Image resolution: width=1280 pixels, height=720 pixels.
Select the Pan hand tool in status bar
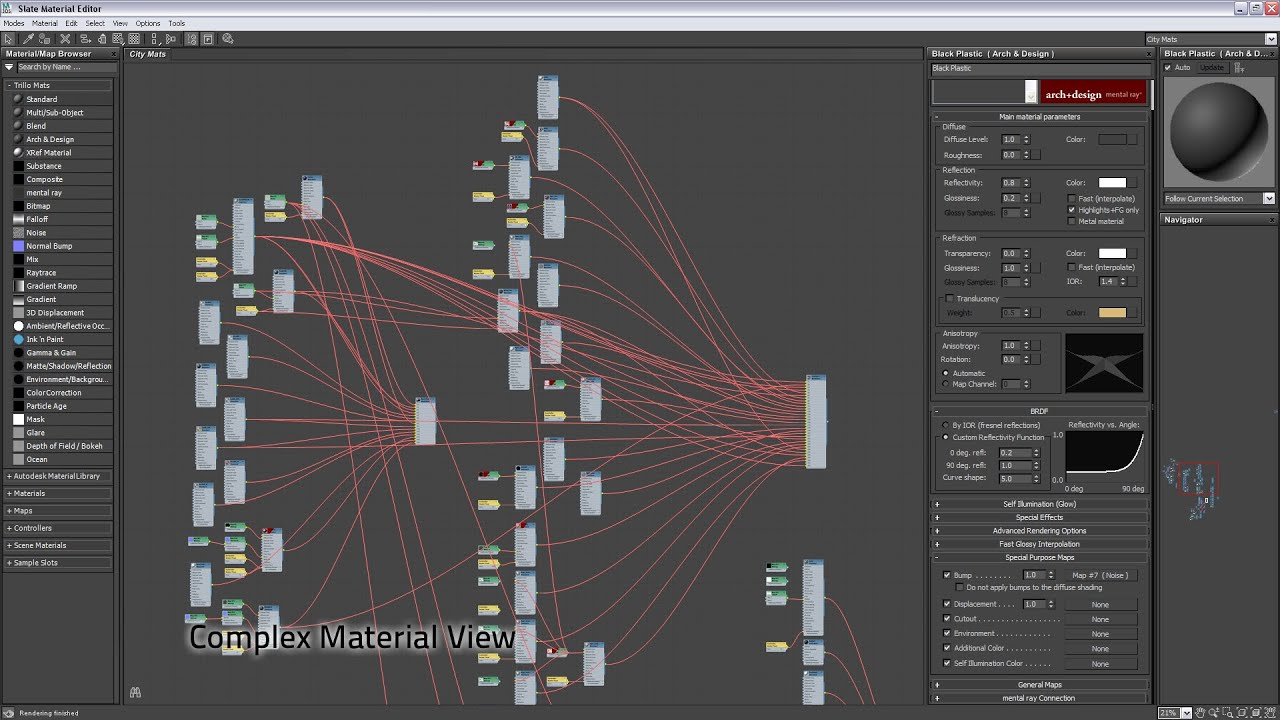pyautogui.click(x=1200, y=713)
